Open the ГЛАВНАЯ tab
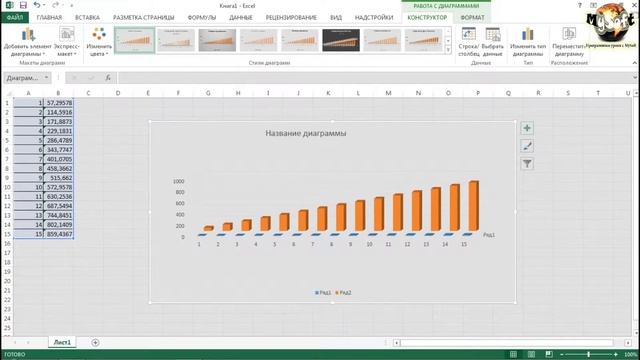Screen dimensions: 640x360 (49, 18)
